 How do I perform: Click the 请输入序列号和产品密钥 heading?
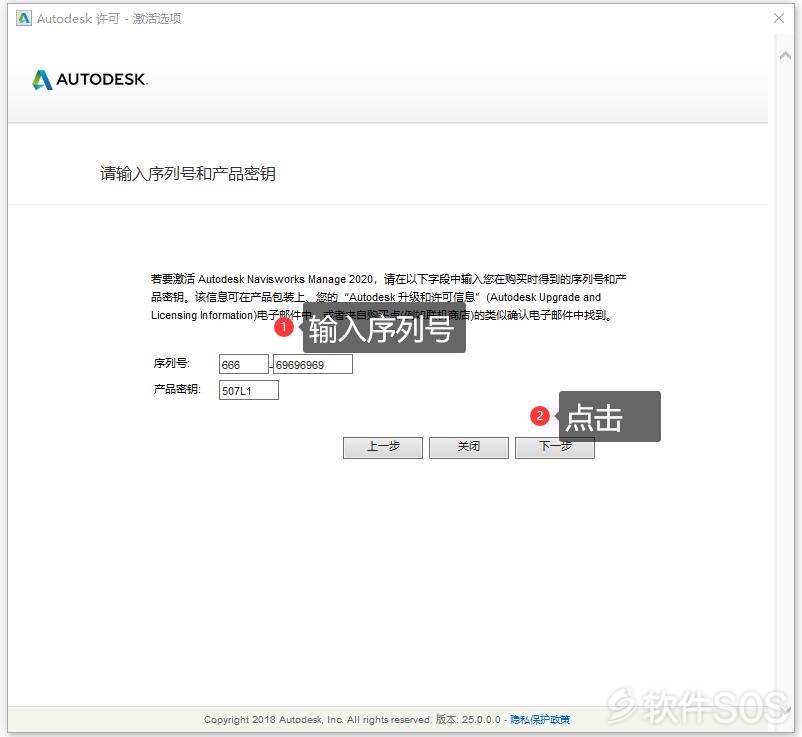pos(188,174)
